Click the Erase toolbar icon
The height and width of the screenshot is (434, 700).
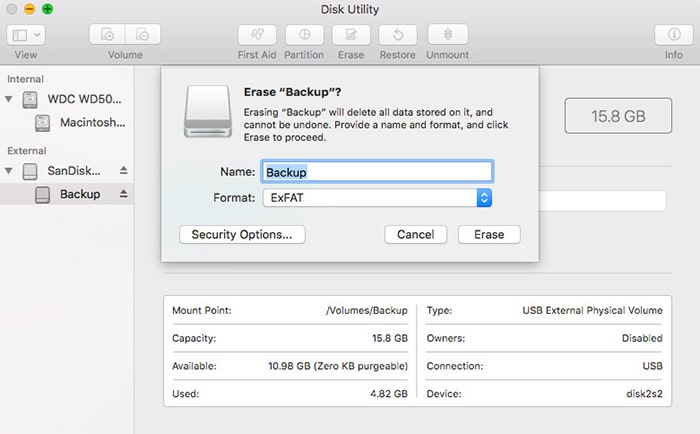coord(351,35)
